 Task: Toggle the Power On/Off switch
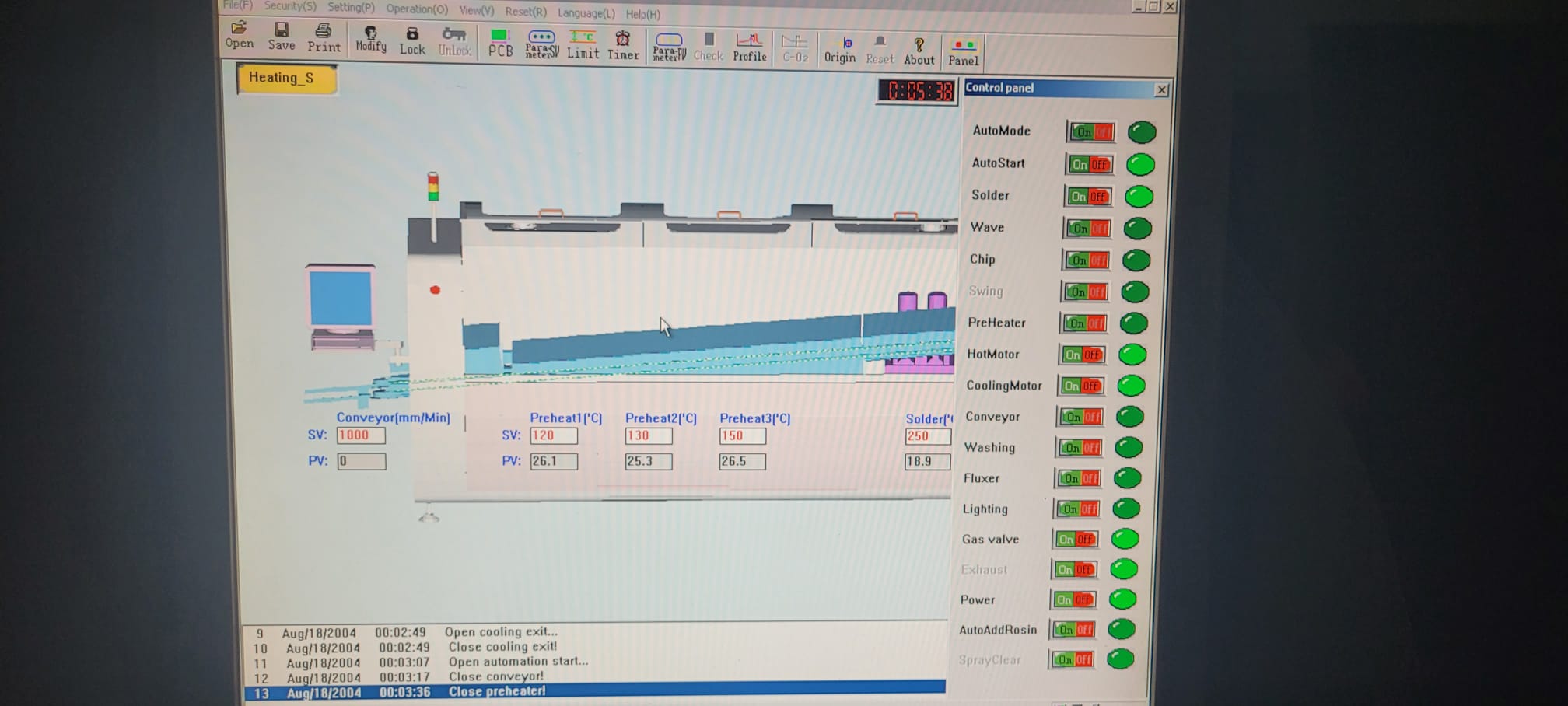[1073, 599]
